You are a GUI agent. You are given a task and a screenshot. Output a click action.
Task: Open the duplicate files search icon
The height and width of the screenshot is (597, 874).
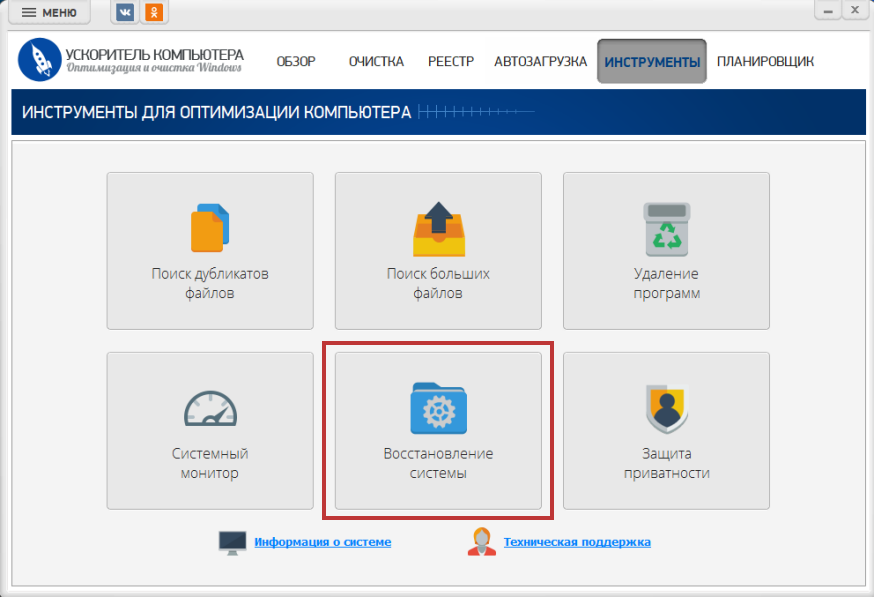click(x=210, y=228)
